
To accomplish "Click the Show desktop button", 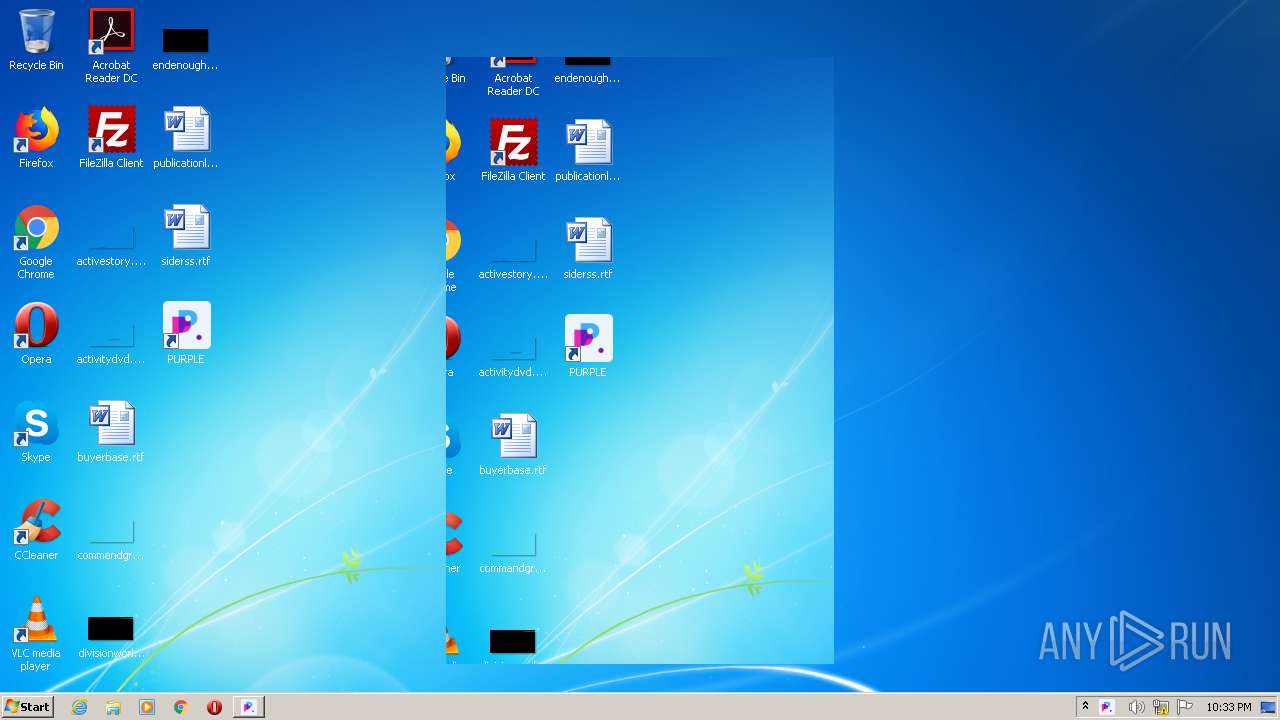I will [x=1268, y=707].
